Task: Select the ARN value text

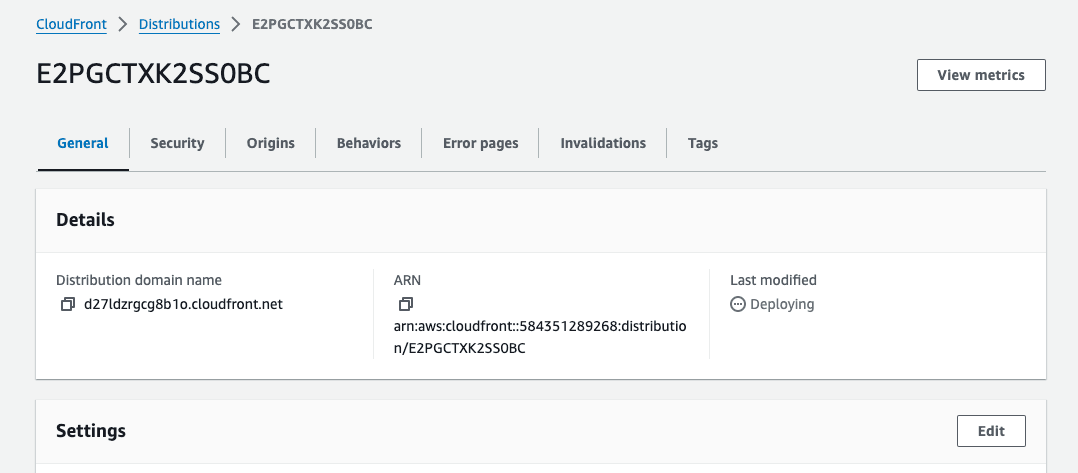Action: click(x=540, y=338)
